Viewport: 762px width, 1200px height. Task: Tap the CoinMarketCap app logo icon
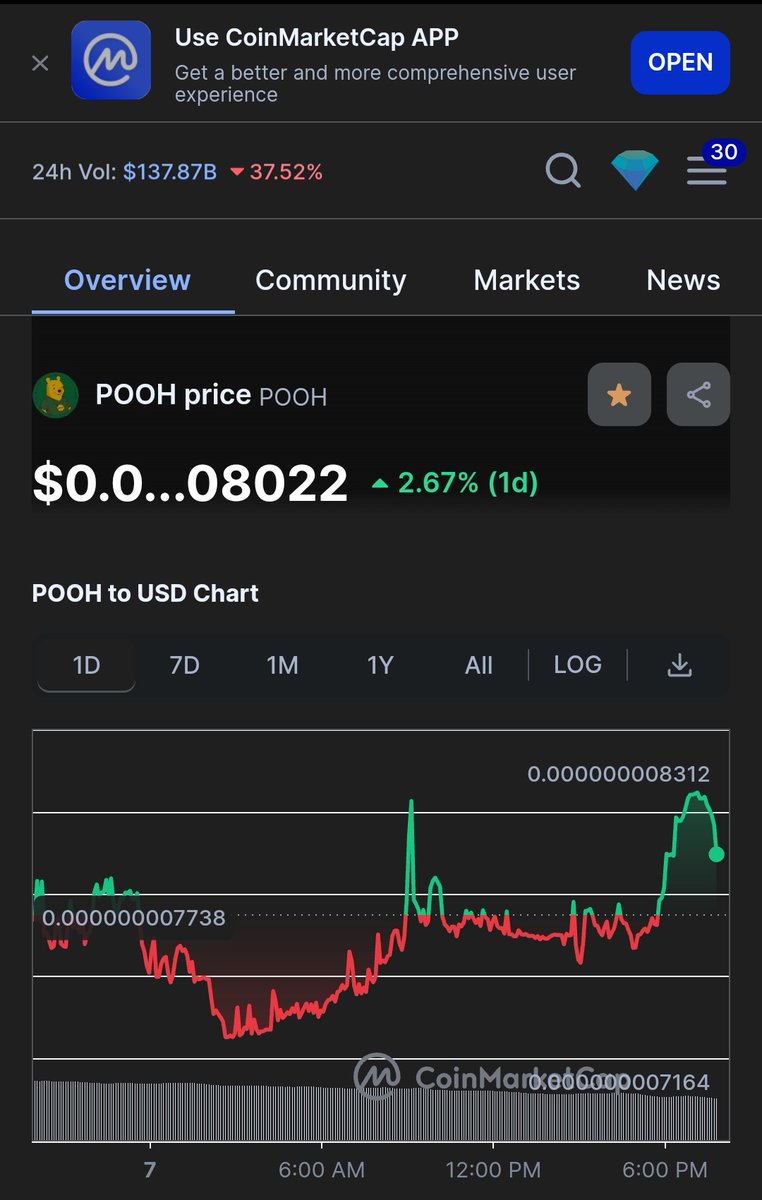click(x=111, y=61)
